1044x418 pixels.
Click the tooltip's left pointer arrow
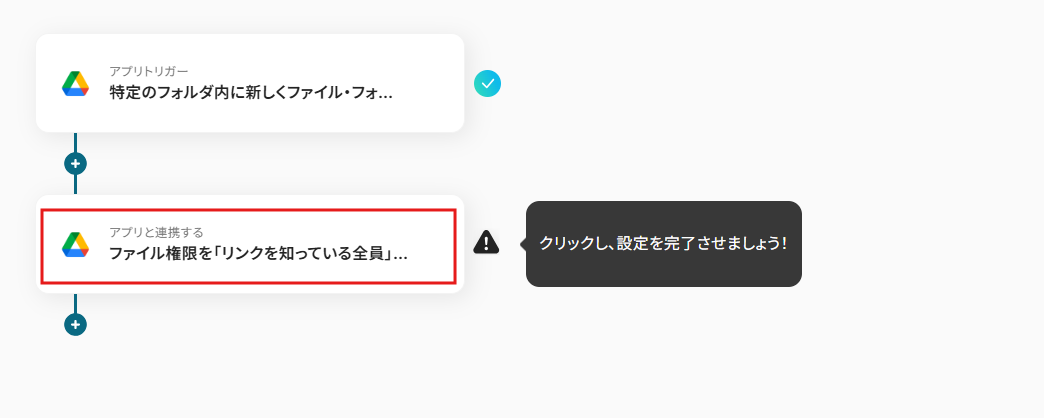(x=523, y=244)
